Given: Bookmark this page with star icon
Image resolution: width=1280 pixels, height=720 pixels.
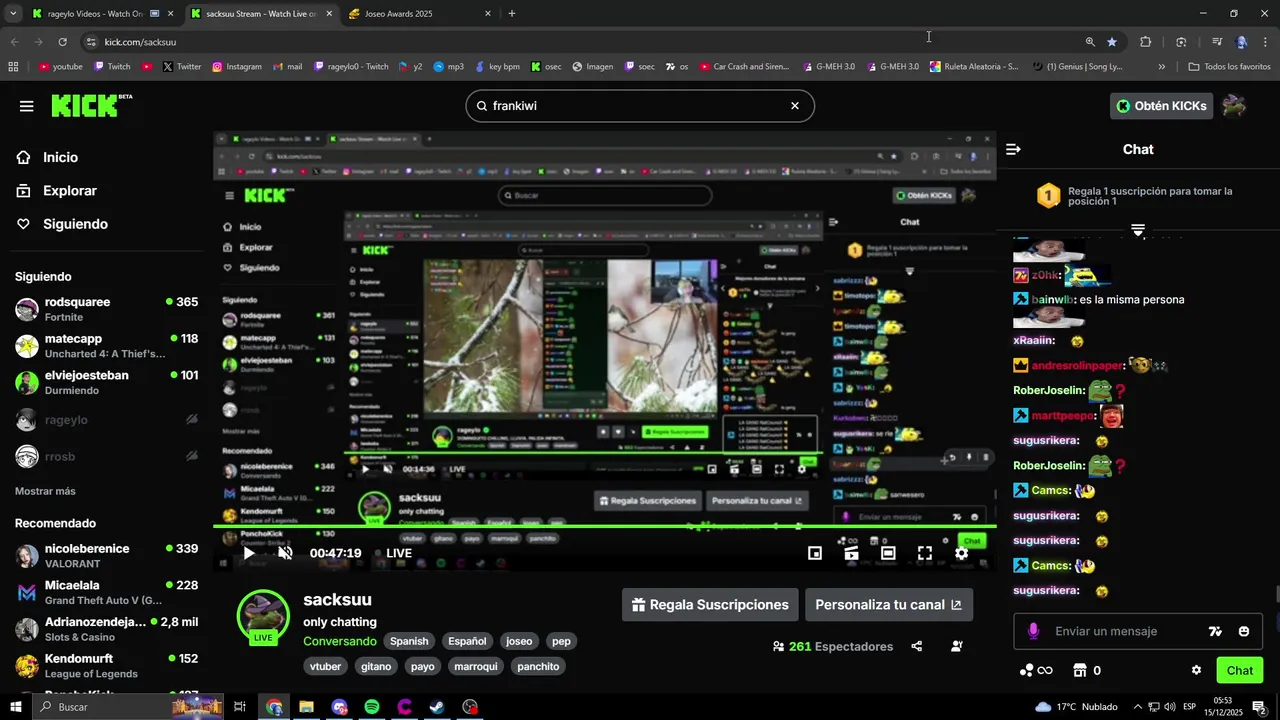Looking at the screenshot, I should [1112, 42].
